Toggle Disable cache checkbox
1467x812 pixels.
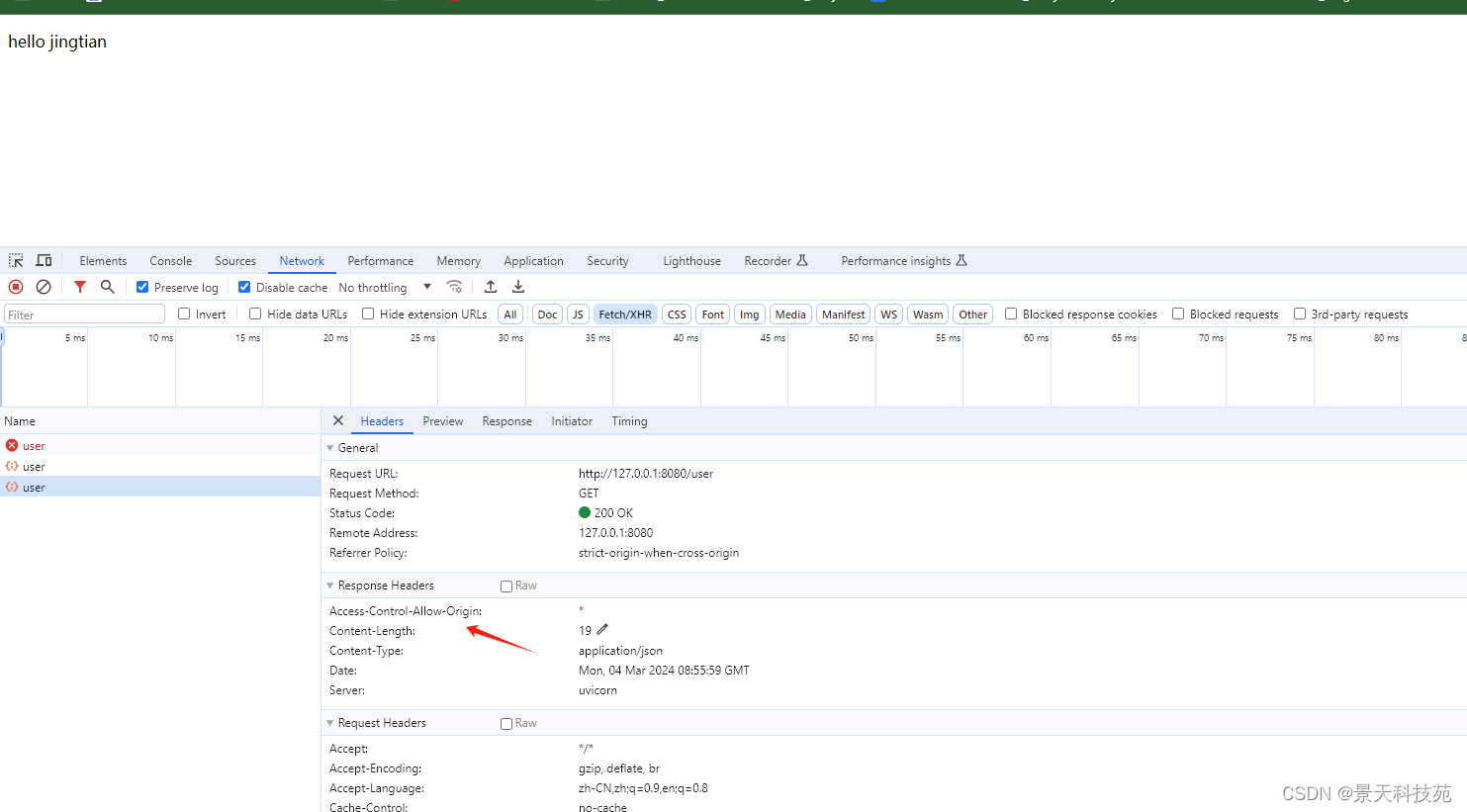coord(244,287)
